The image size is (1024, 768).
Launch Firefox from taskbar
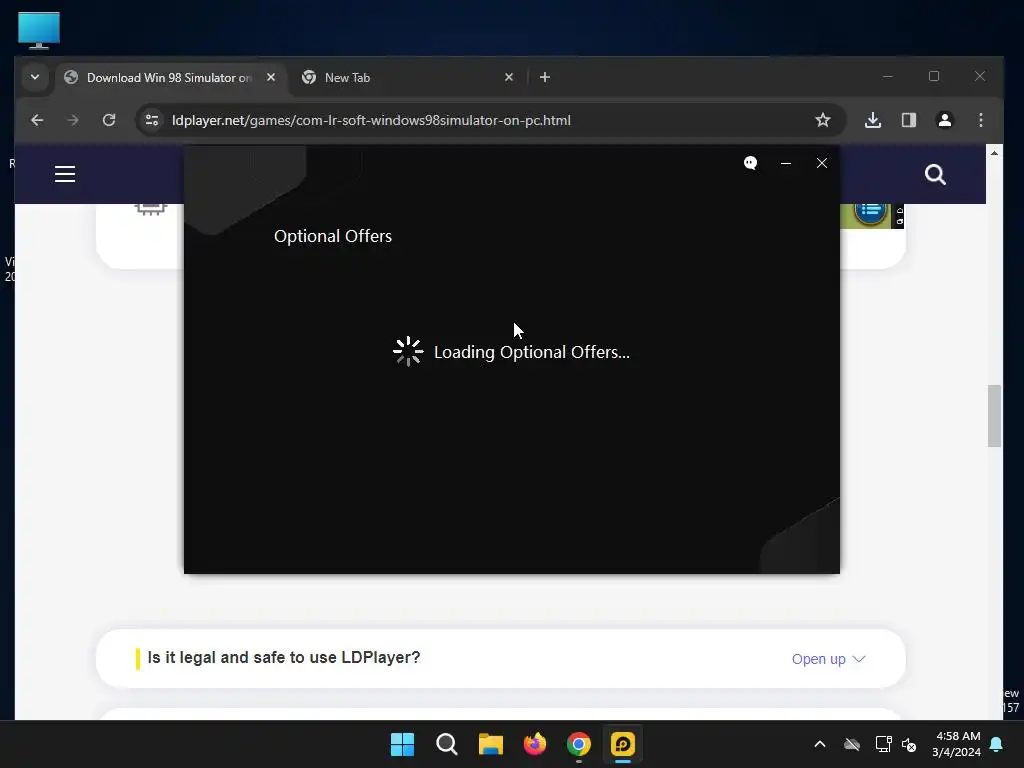[535, 744]
